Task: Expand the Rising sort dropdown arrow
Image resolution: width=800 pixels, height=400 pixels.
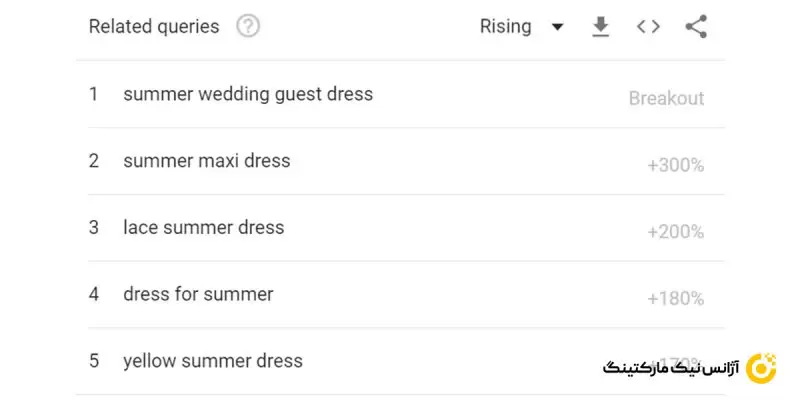Action: (557, 27)
